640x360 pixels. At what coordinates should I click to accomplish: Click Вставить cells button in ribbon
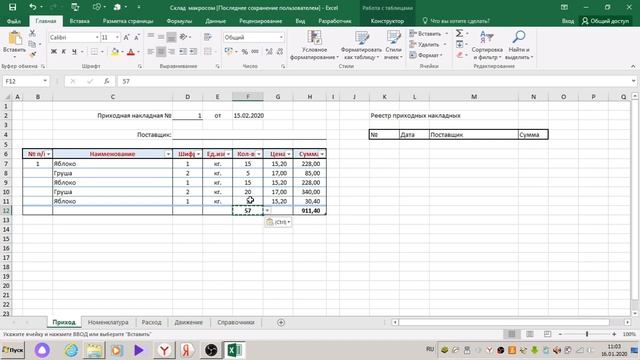(x=428, y=33)
